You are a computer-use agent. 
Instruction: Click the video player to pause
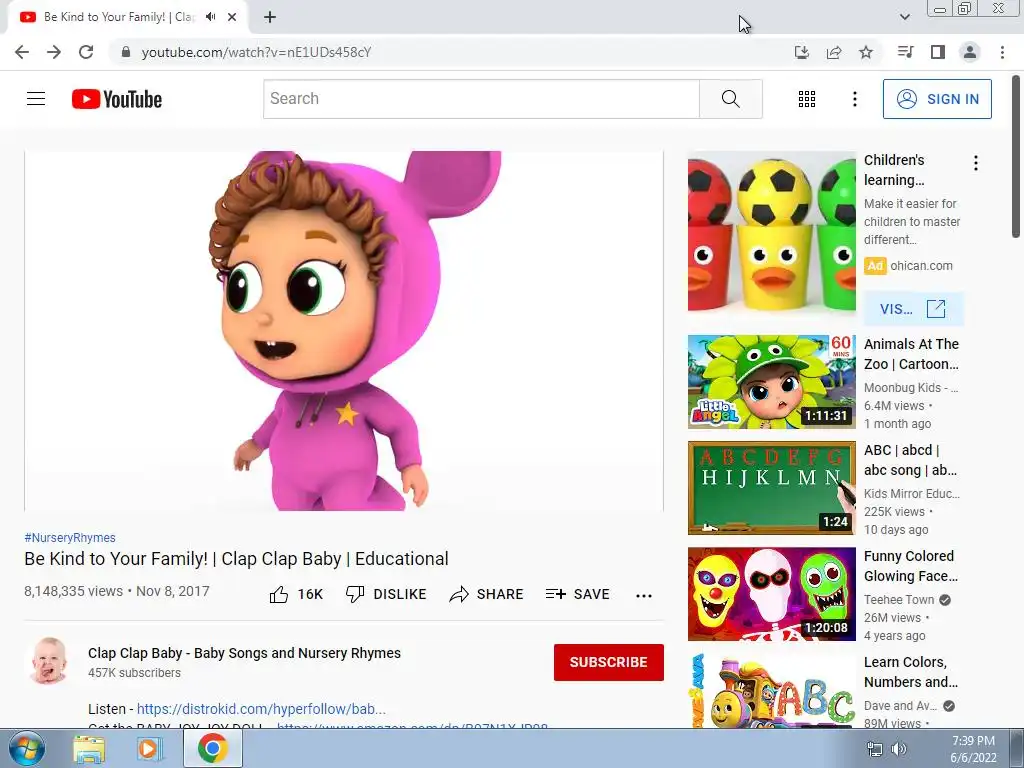344,330
